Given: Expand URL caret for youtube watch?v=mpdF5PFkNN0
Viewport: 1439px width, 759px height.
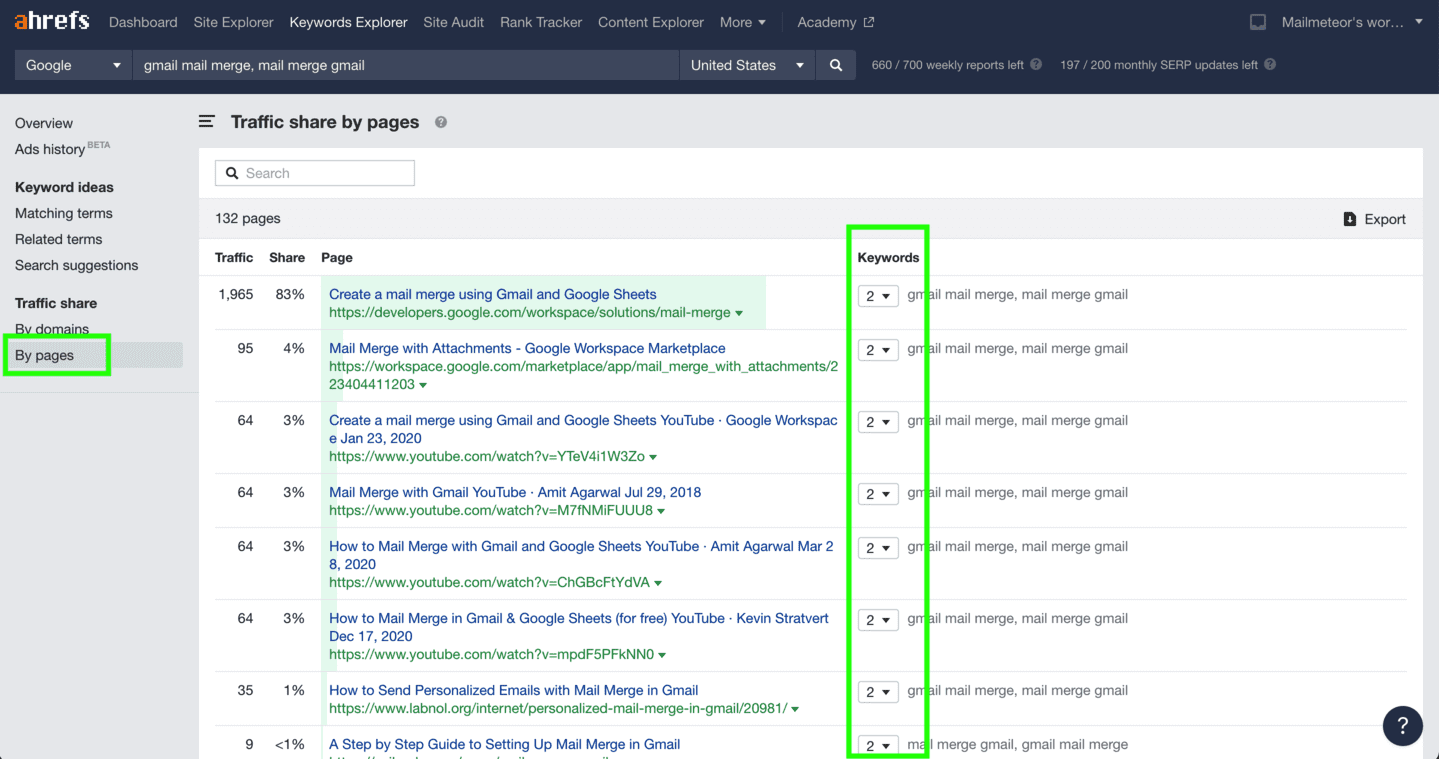Looking at the screenshot, I should [662, 655].
